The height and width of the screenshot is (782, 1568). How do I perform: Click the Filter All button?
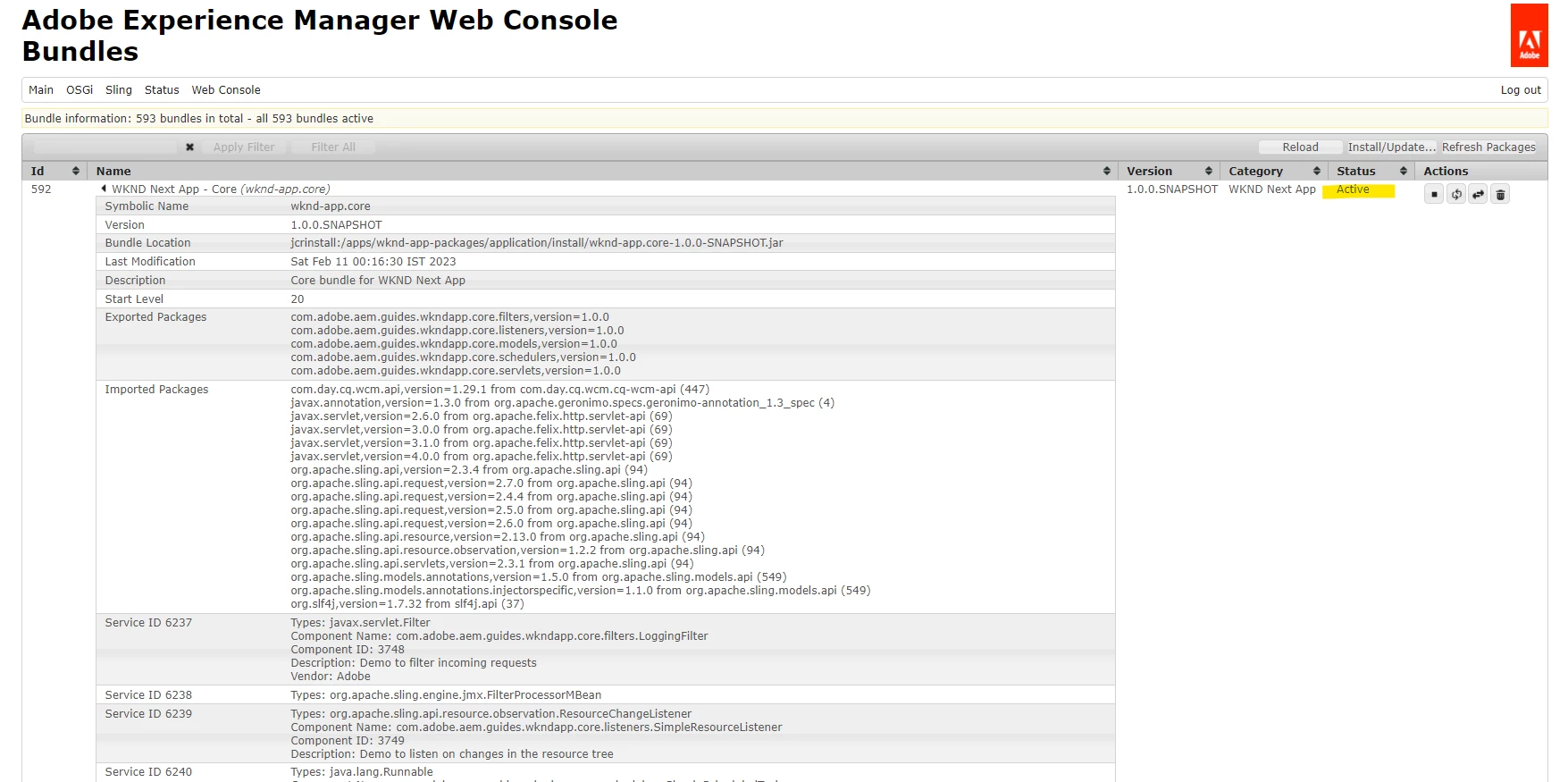tap(333, 147)
